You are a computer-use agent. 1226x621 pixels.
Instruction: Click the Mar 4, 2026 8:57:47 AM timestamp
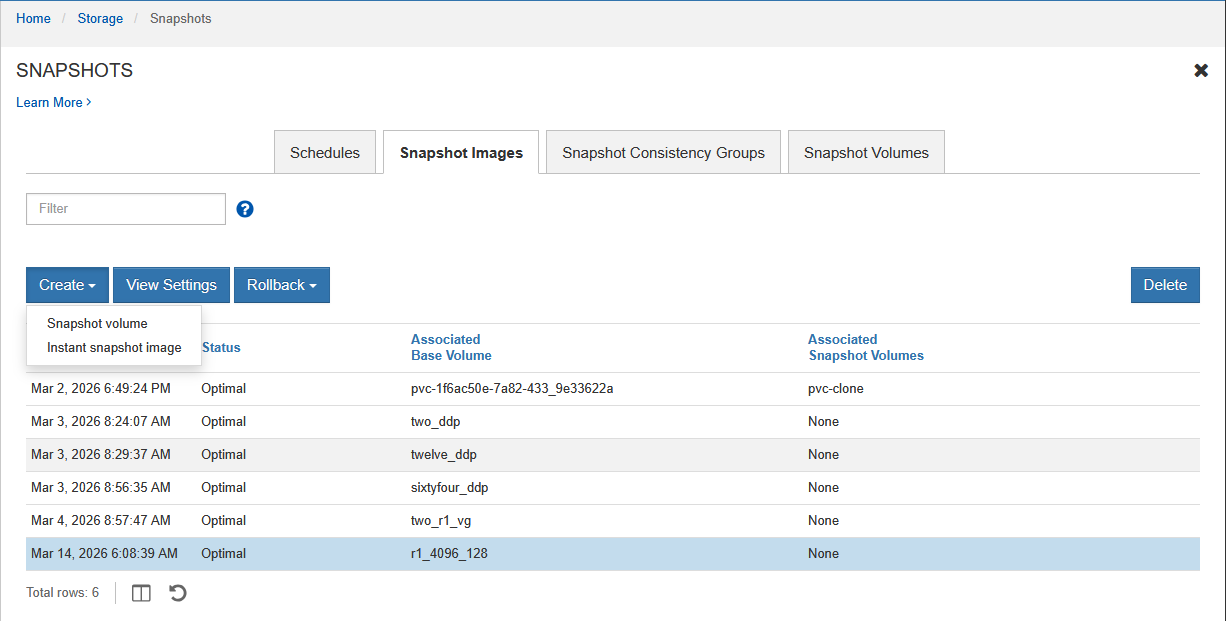[101, 520]
